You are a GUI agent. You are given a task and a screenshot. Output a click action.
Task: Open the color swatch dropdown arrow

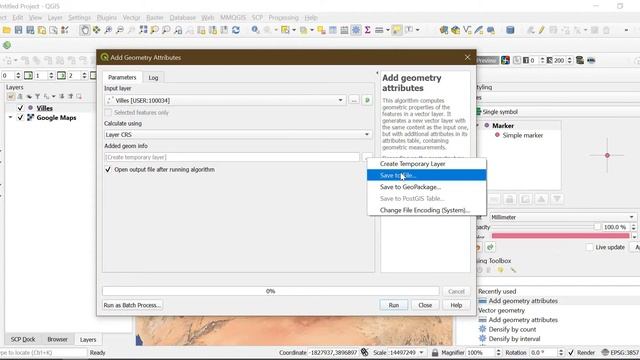pyautogui.click(x=634, y=236)
